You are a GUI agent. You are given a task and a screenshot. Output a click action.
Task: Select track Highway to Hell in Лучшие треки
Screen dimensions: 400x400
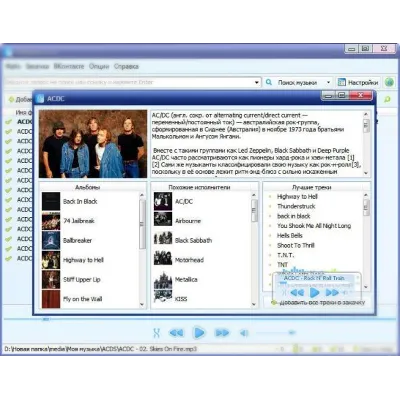point(297,197)
